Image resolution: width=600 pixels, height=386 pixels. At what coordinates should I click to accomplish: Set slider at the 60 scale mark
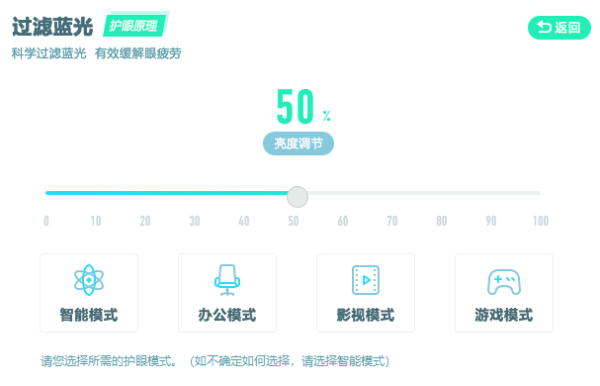click(x=343, y=221)
